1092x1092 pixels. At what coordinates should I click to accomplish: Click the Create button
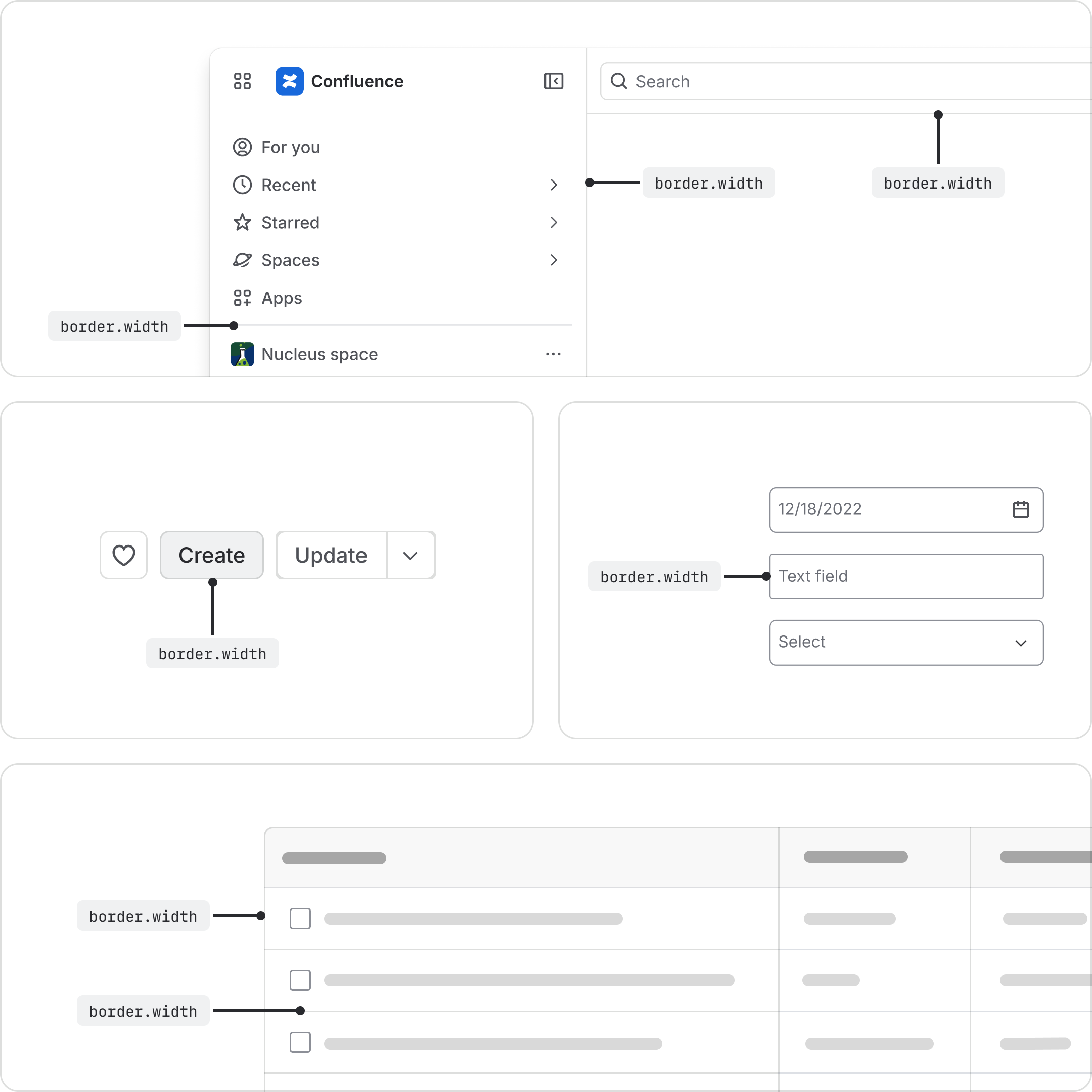tap(212, 555)
